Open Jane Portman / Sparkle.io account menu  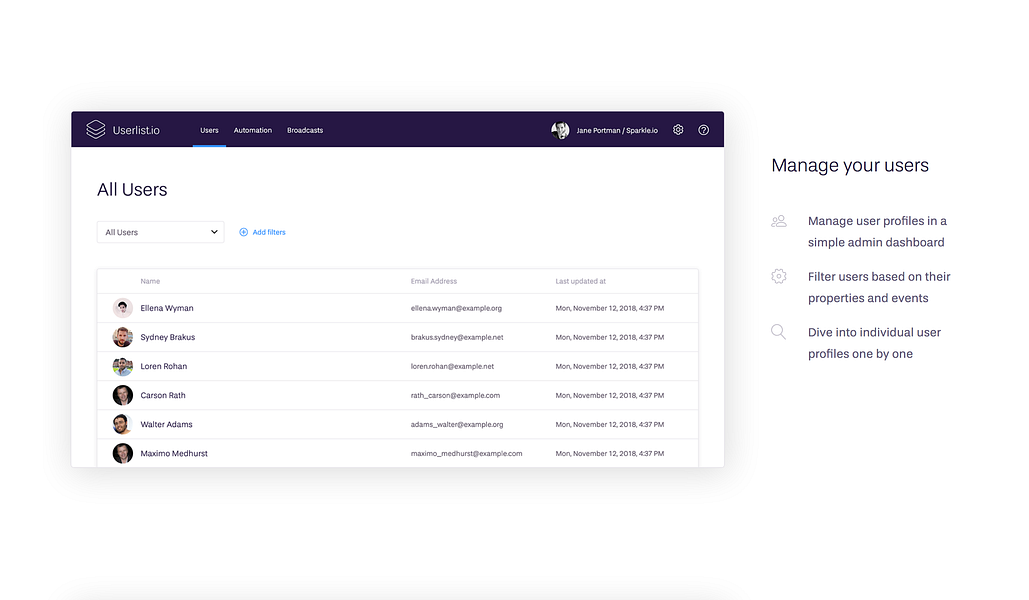click(617, 131)
